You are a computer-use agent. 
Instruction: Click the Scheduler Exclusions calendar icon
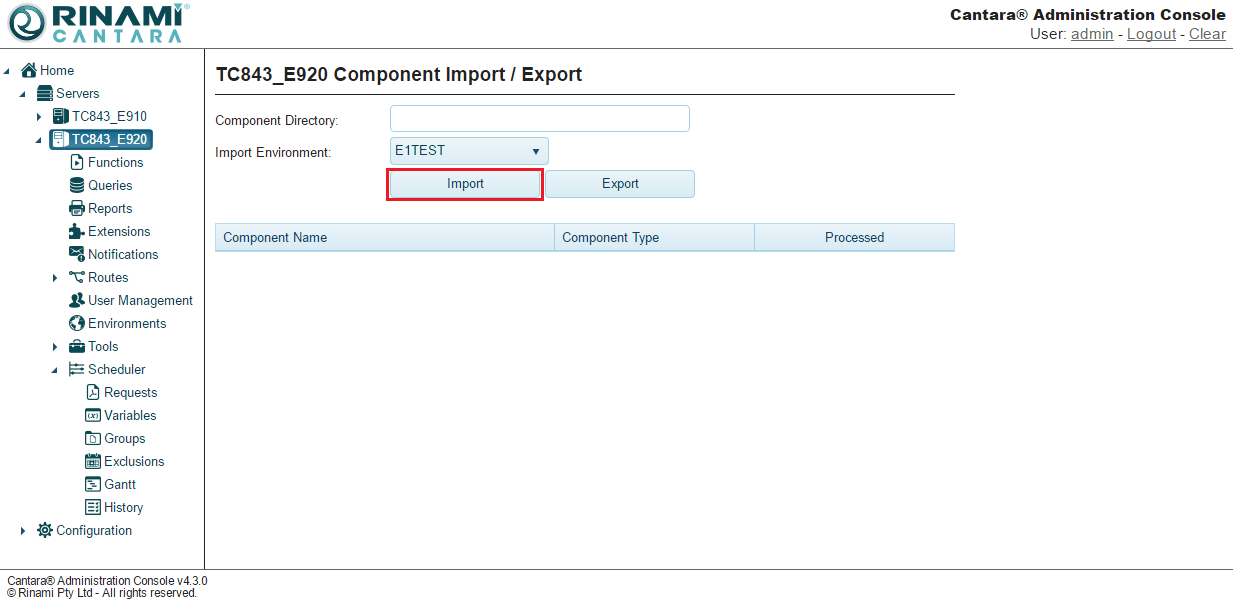click(x=93, y=461)
